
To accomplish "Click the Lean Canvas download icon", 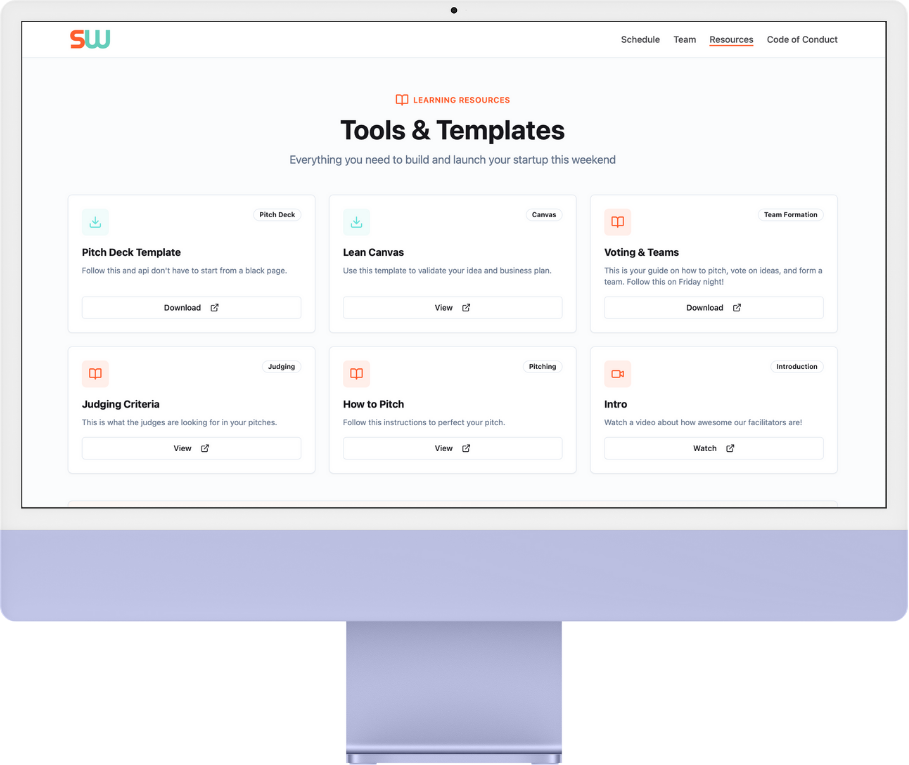I will click(356, 222).
